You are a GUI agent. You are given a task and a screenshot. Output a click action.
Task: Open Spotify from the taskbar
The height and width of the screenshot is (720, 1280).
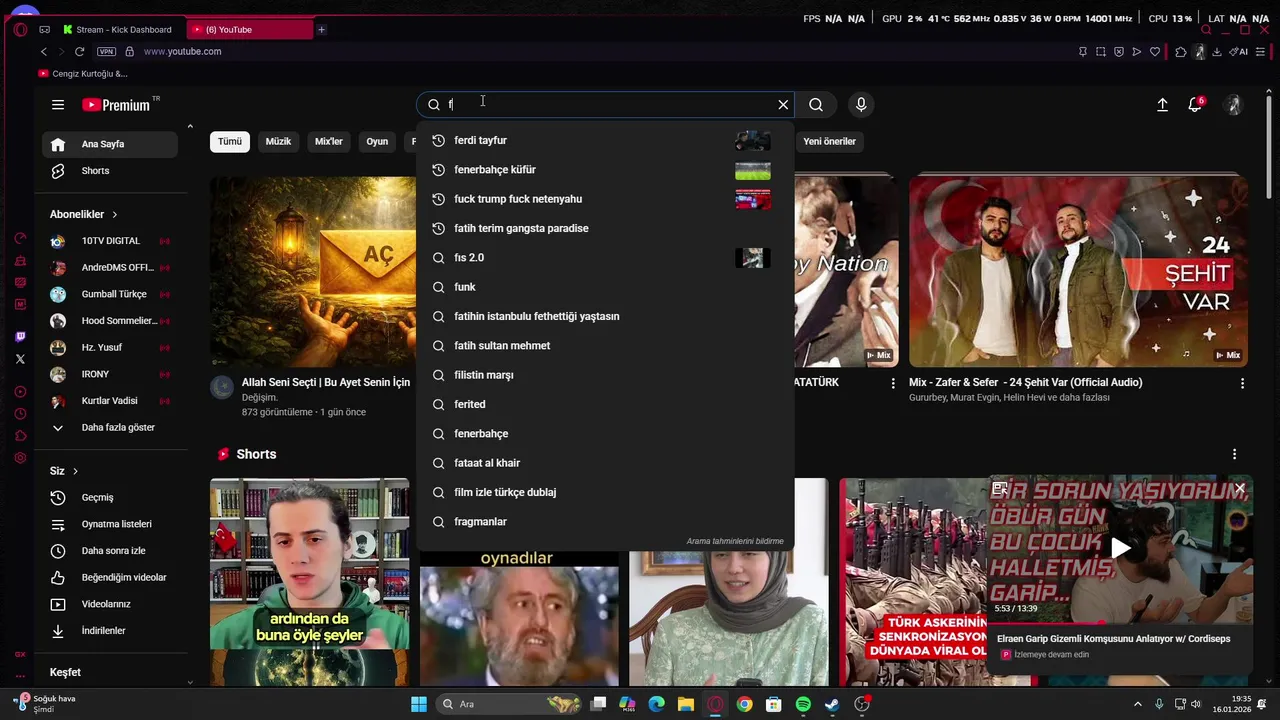[803, 704]
